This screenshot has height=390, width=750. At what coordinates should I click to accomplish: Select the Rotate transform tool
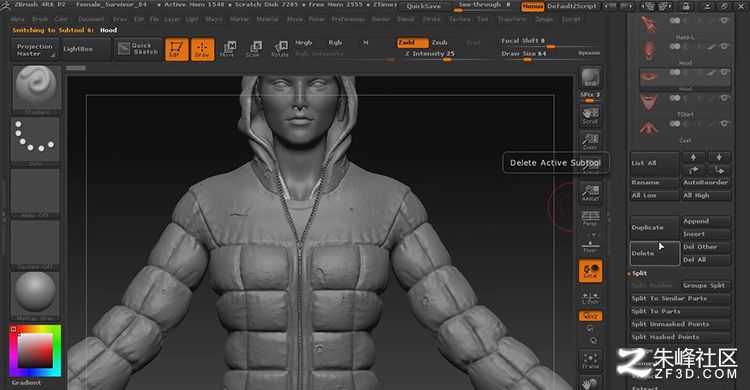tap(279, 49)
